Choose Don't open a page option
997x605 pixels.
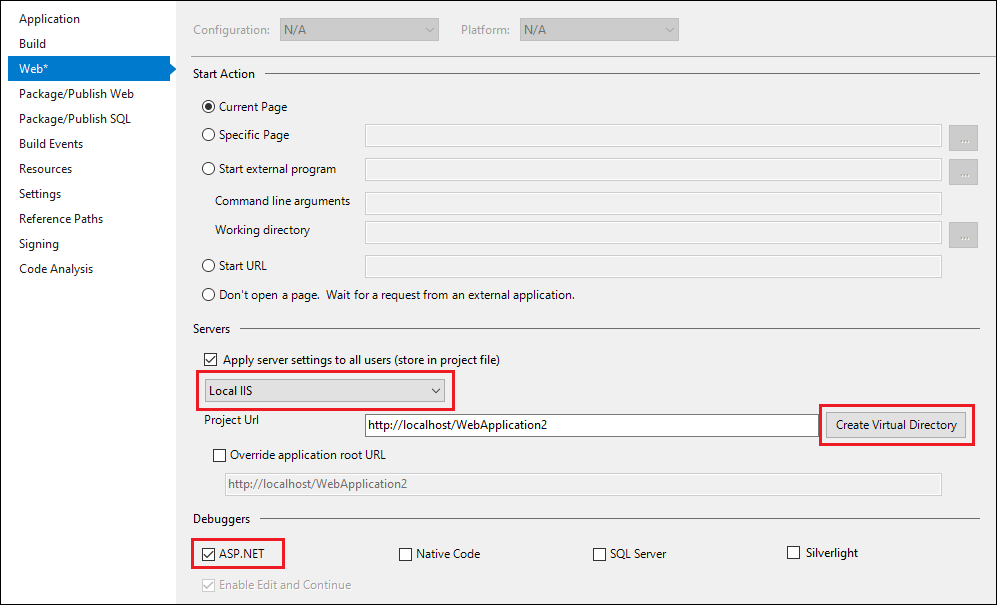click(208, 294)
